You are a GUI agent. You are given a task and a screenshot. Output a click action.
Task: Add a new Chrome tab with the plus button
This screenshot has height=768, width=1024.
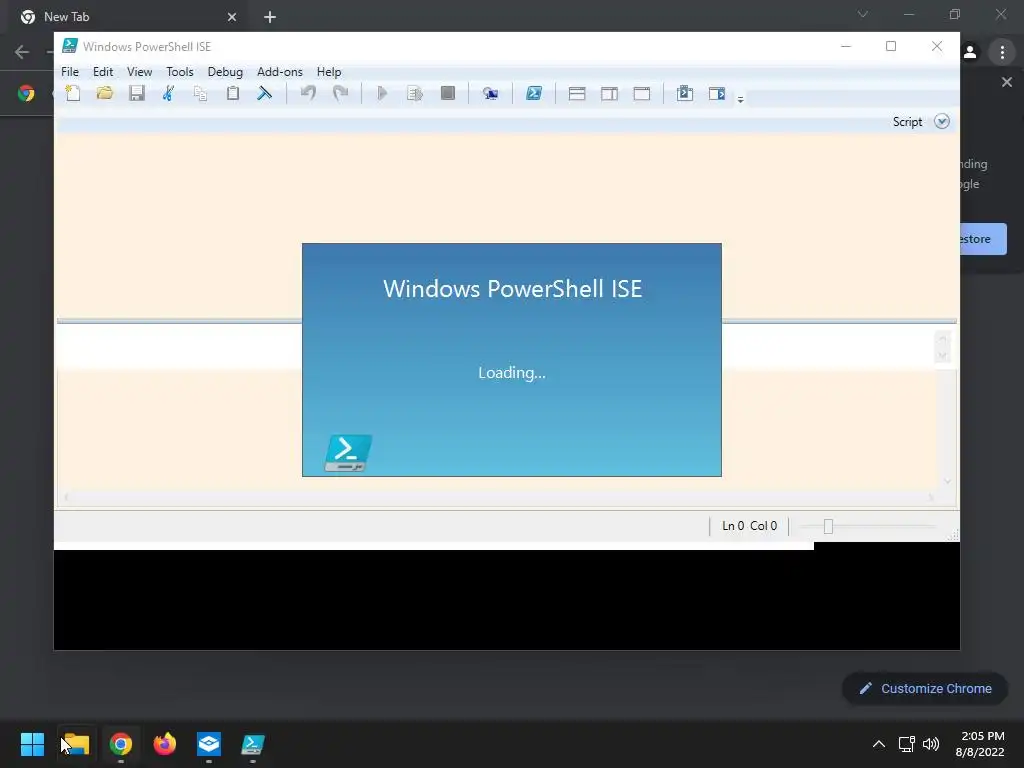click(270, 17)
